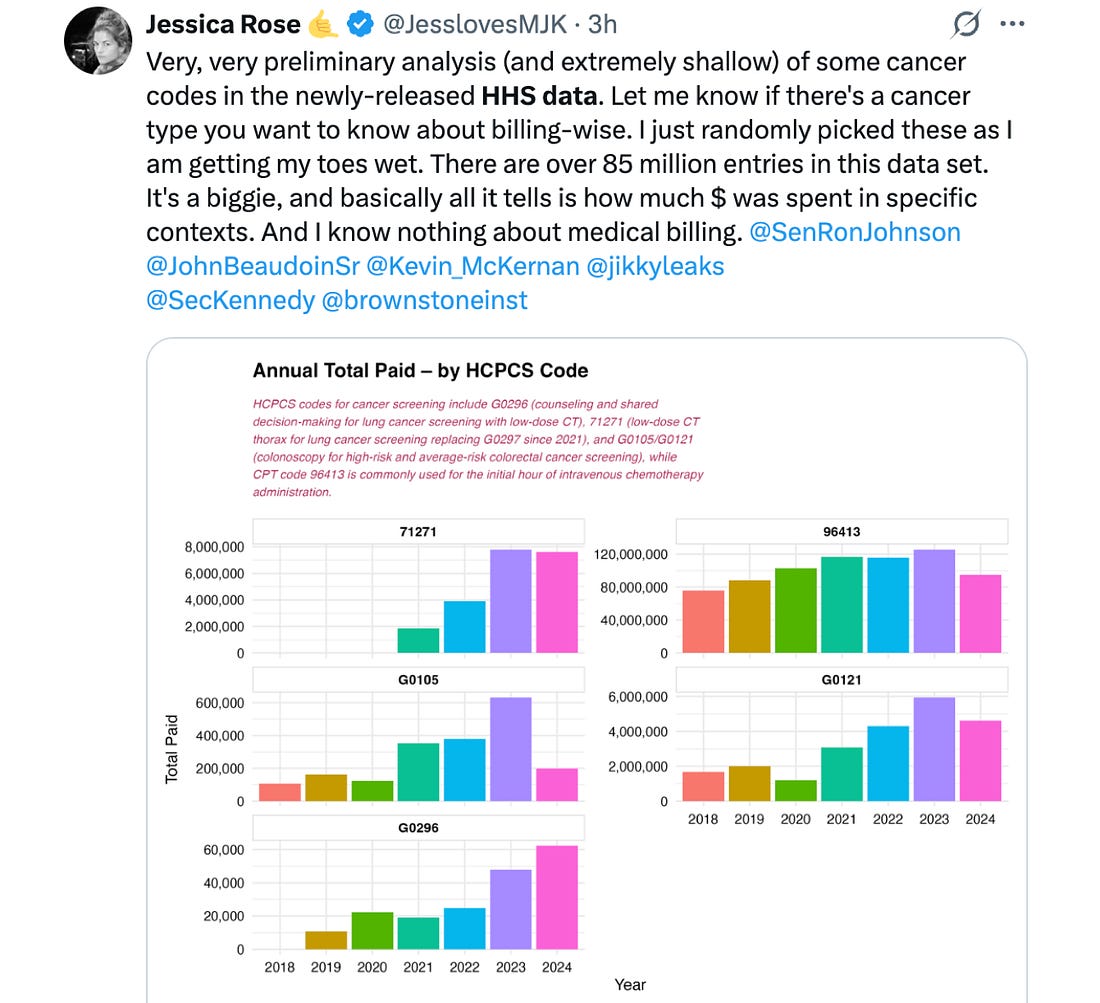Open the @SenRonJohnson mention
Screen dimensions: 1100x1003
[x=854, y=232]
